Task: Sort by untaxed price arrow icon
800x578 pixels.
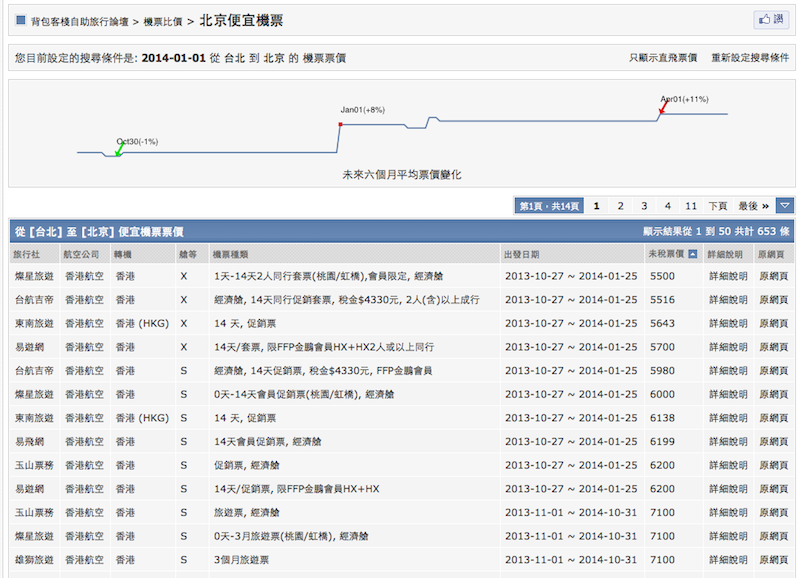Action: pos(692,254)
